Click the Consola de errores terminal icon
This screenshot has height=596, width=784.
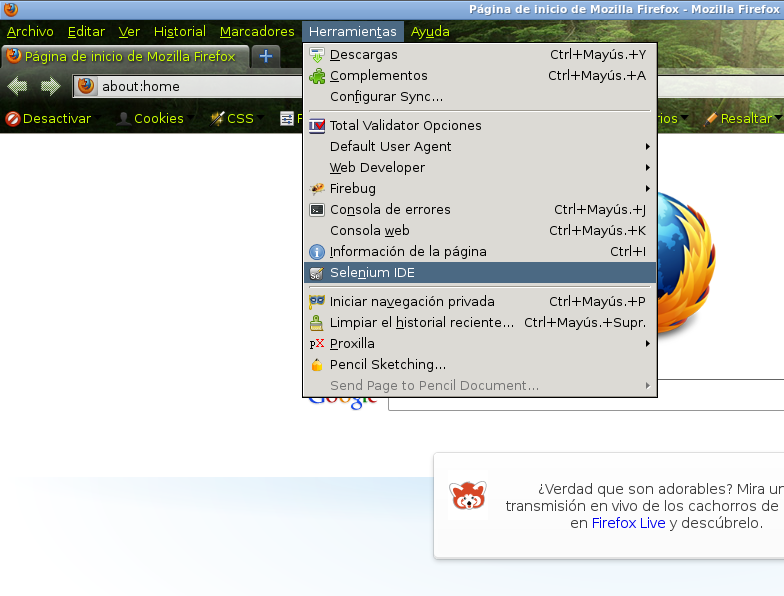tap(317, 210)
